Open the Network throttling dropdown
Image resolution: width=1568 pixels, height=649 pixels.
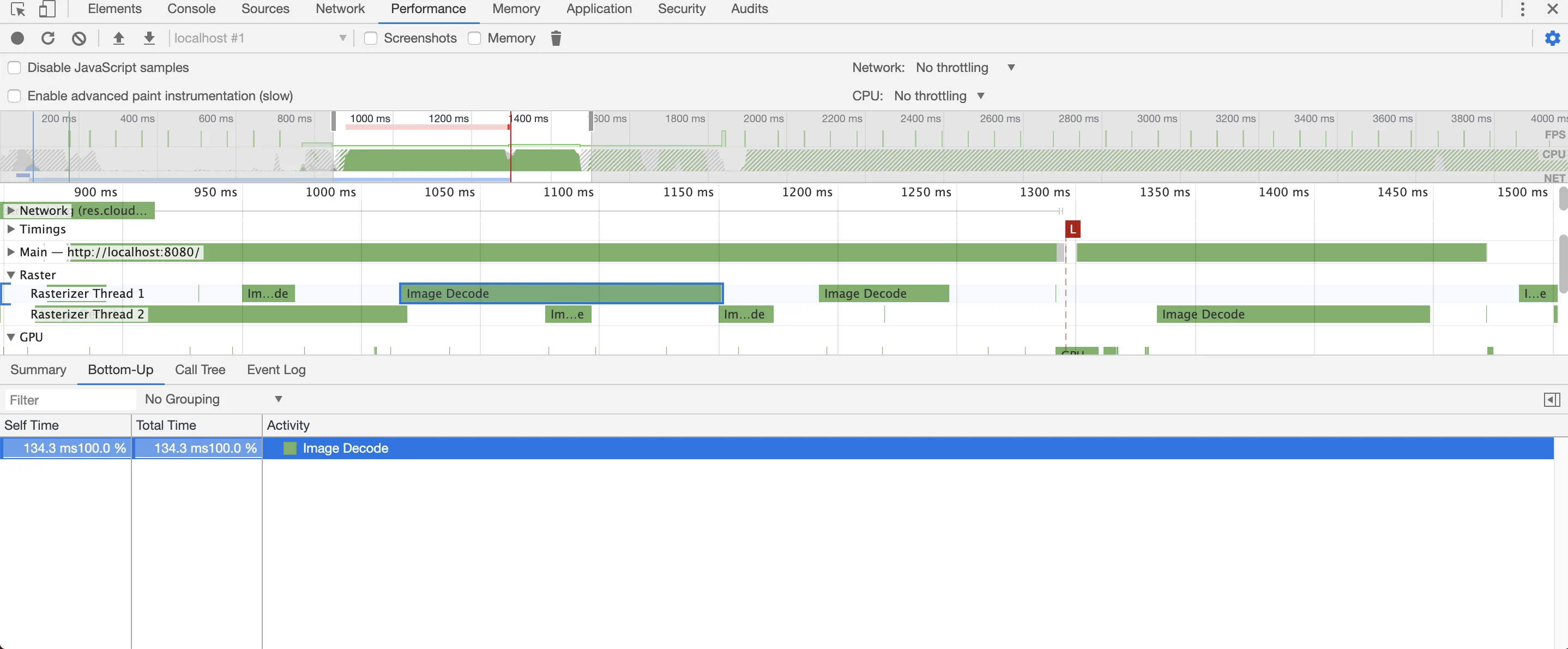coord(1011,68)
